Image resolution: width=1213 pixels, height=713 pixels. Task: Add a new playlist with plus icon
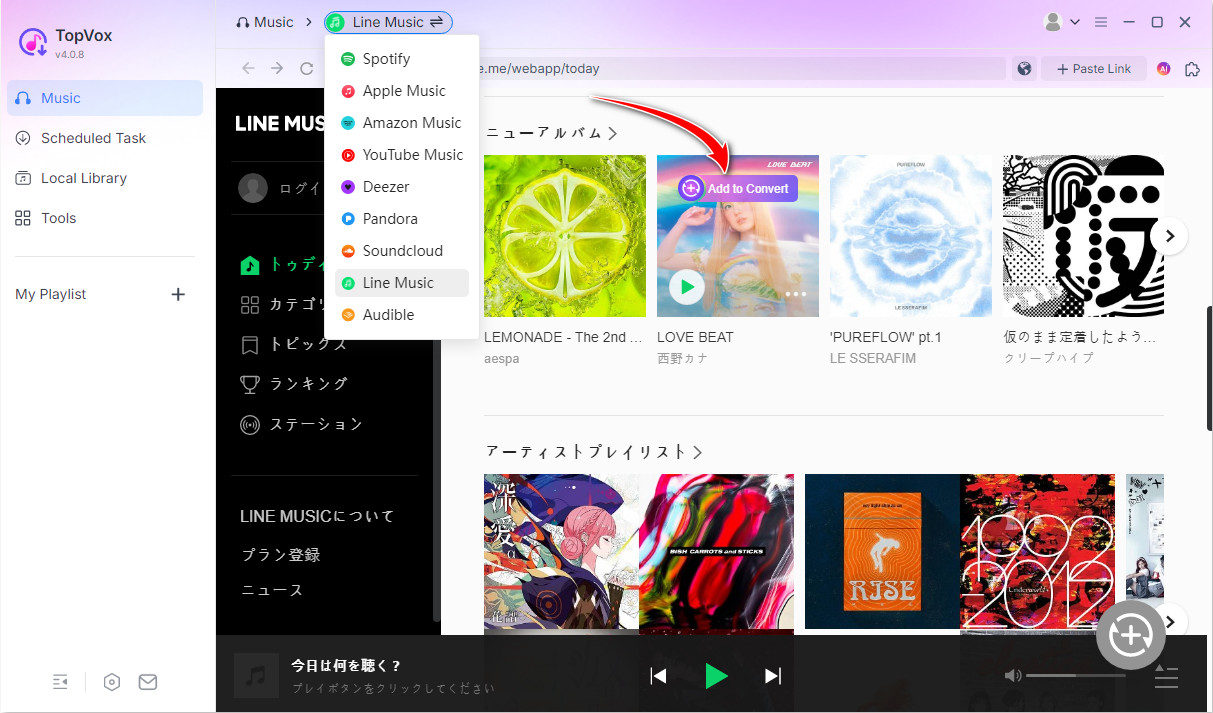[178, 294]
